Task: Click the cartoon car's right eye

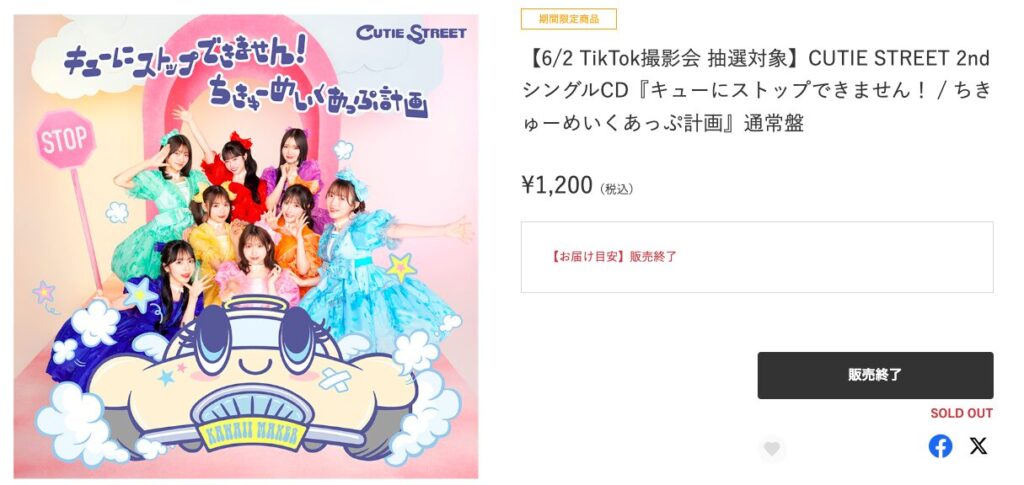Action: pos(295,339)
